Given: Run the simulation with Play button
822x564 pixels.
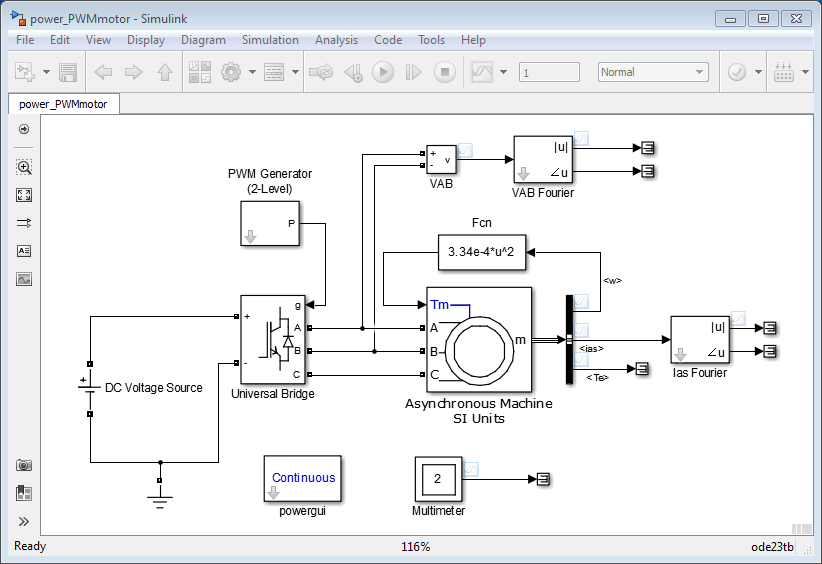Looking at the screenshot, I should click(383, 72).
